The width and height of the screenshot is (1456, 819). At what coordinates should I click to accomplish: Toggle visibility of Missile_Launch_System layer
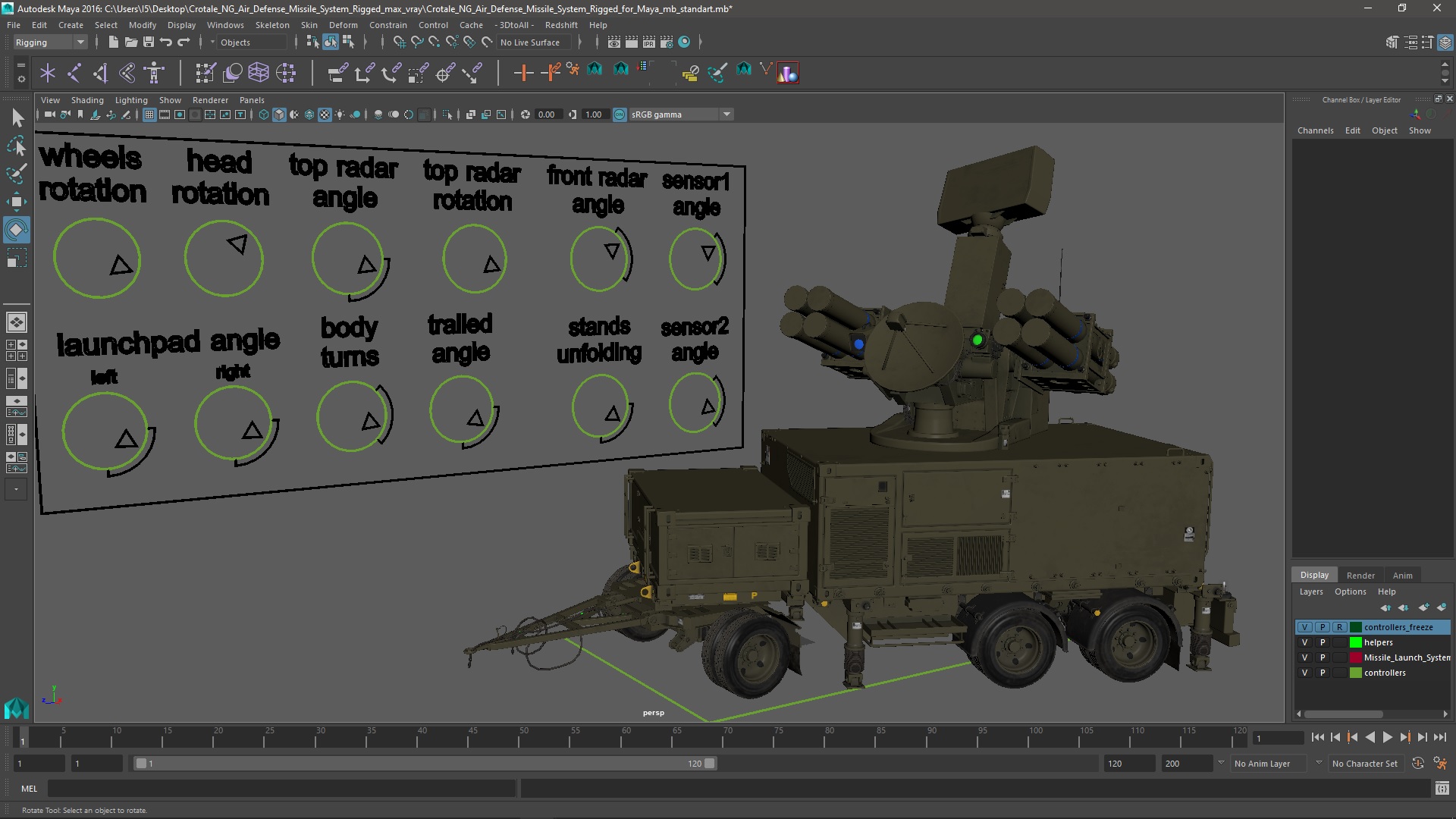(1305, 657)
